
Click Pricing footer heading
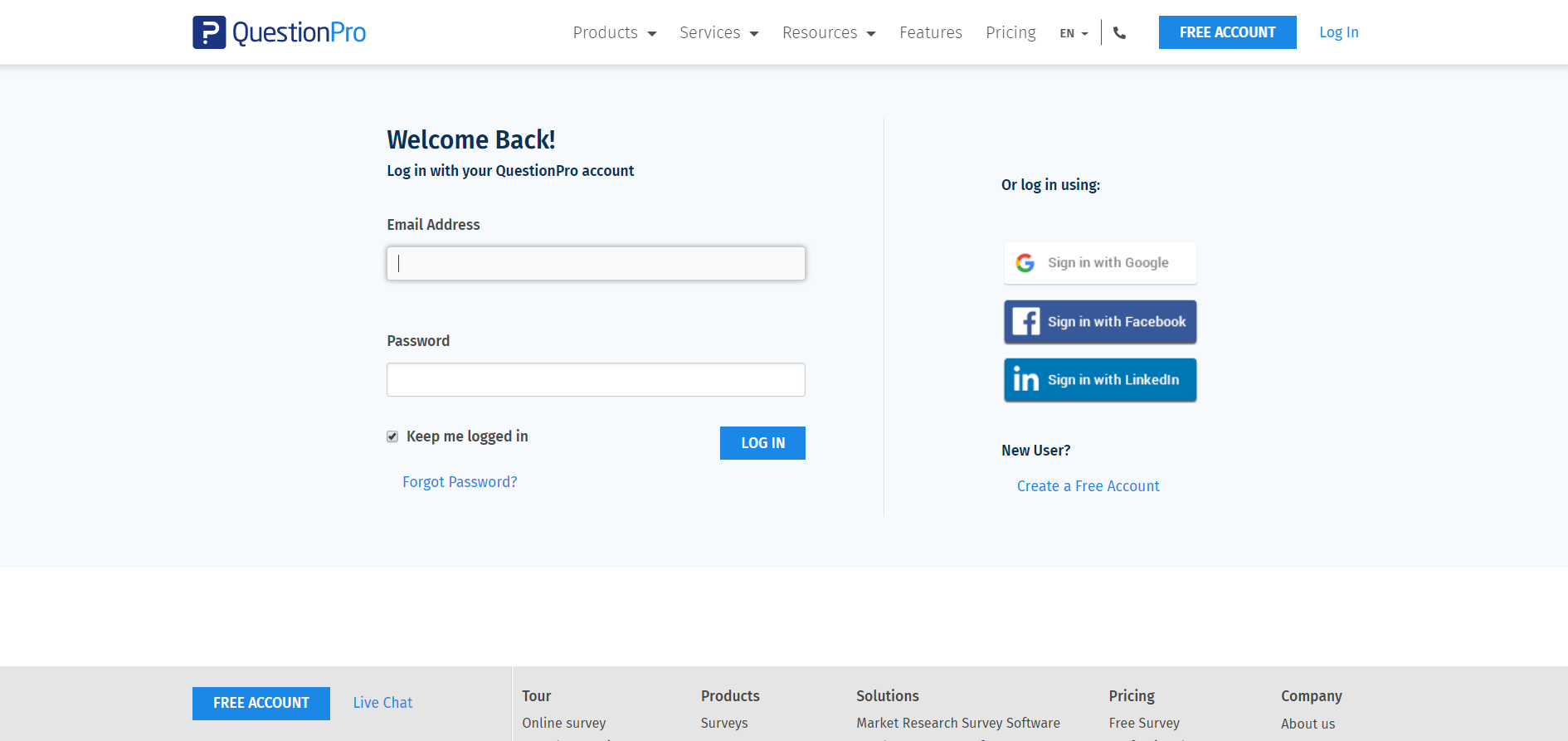(1132, 696)
